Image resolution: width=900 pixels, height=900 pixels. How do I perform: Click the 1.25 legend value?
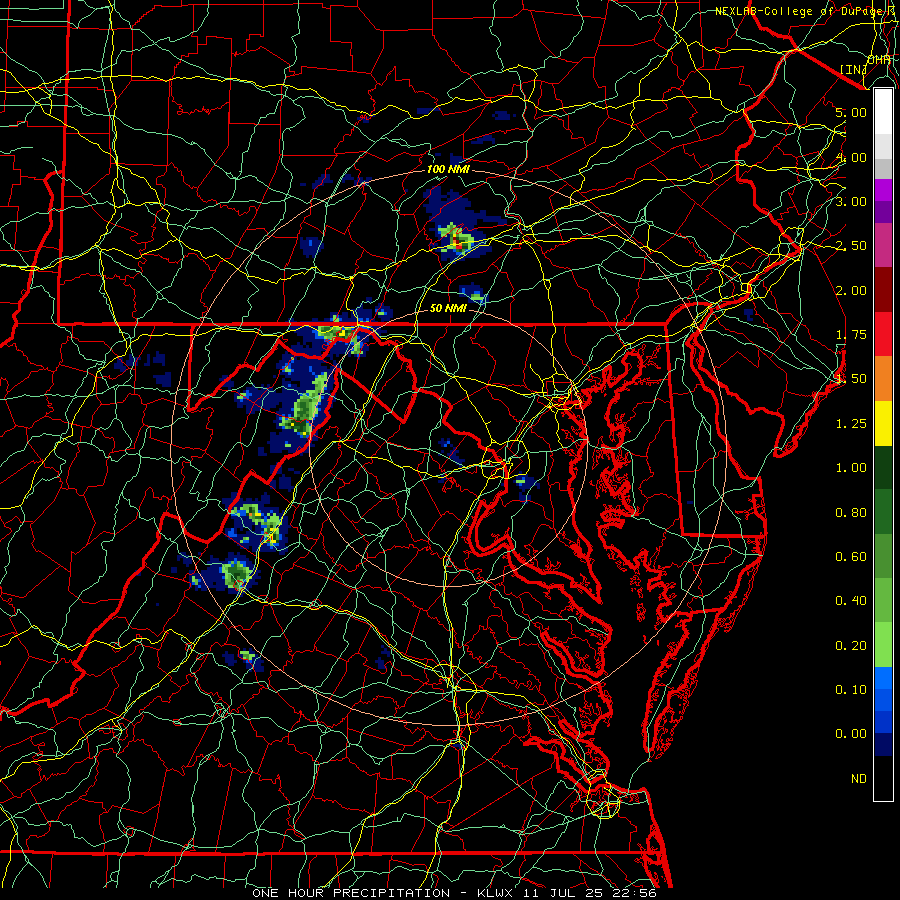(851, 424)
